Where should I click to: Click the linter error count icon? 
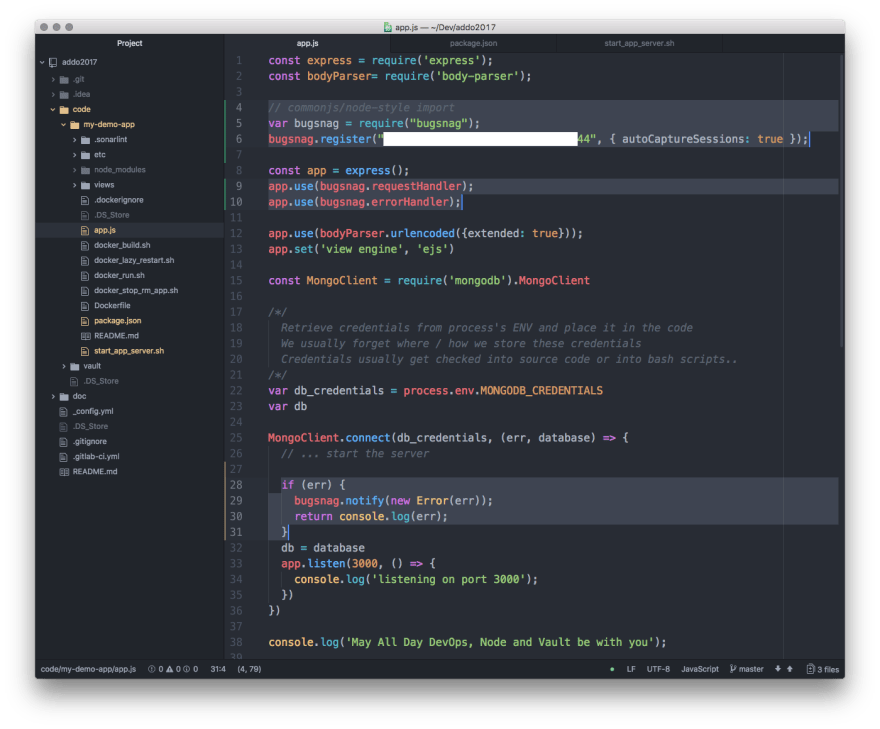[x=152, y=669]
